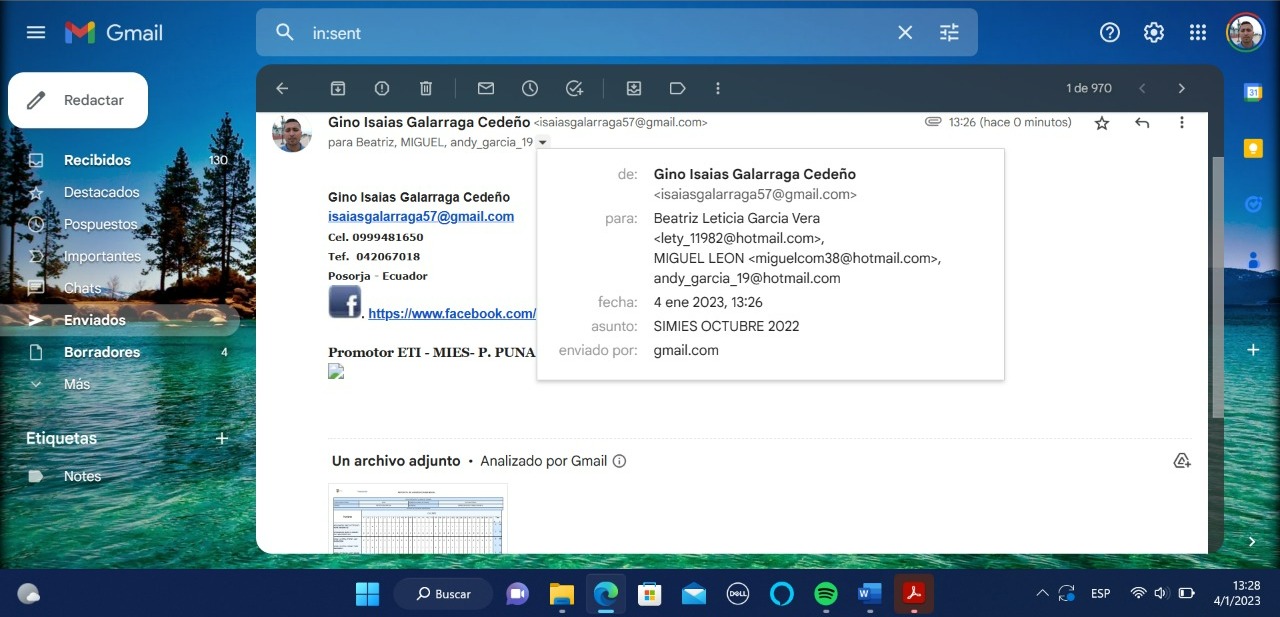Launch Spotify from the taskbar
Screen dimensions: 1280x617
pyautogui.click(x=826, y=594)
